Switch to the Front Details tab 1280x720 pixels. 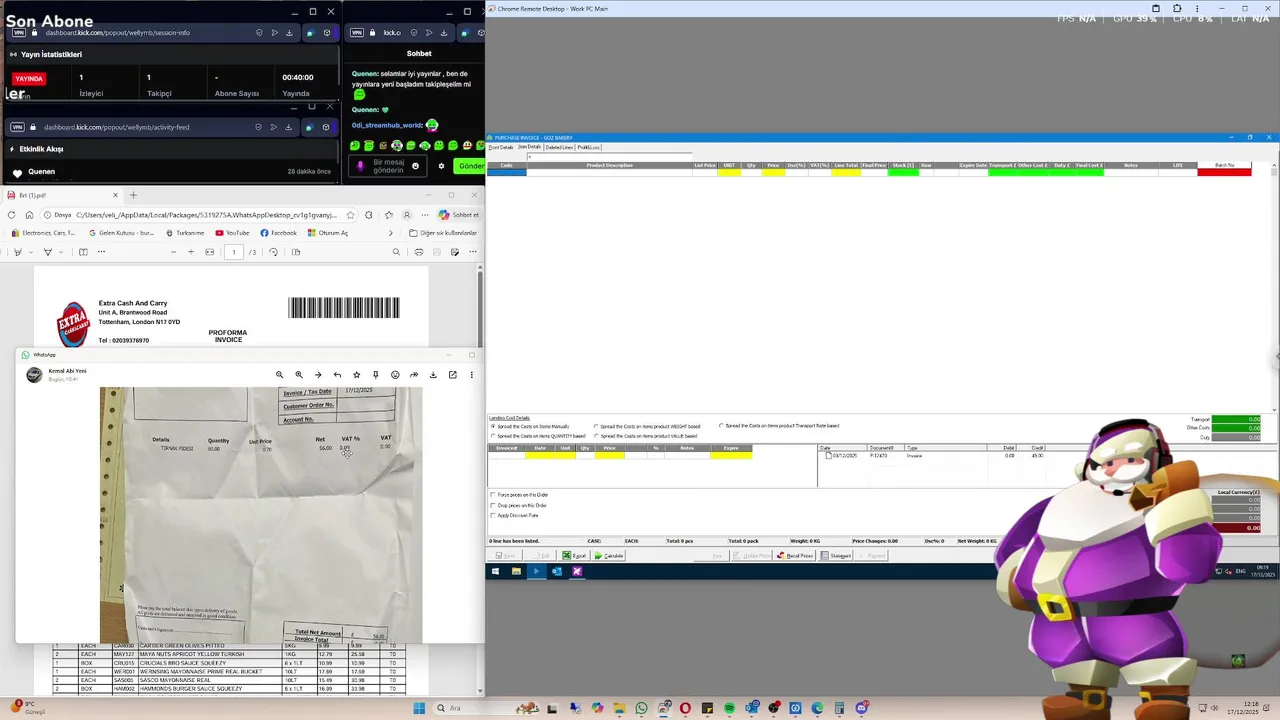(501, 147)
